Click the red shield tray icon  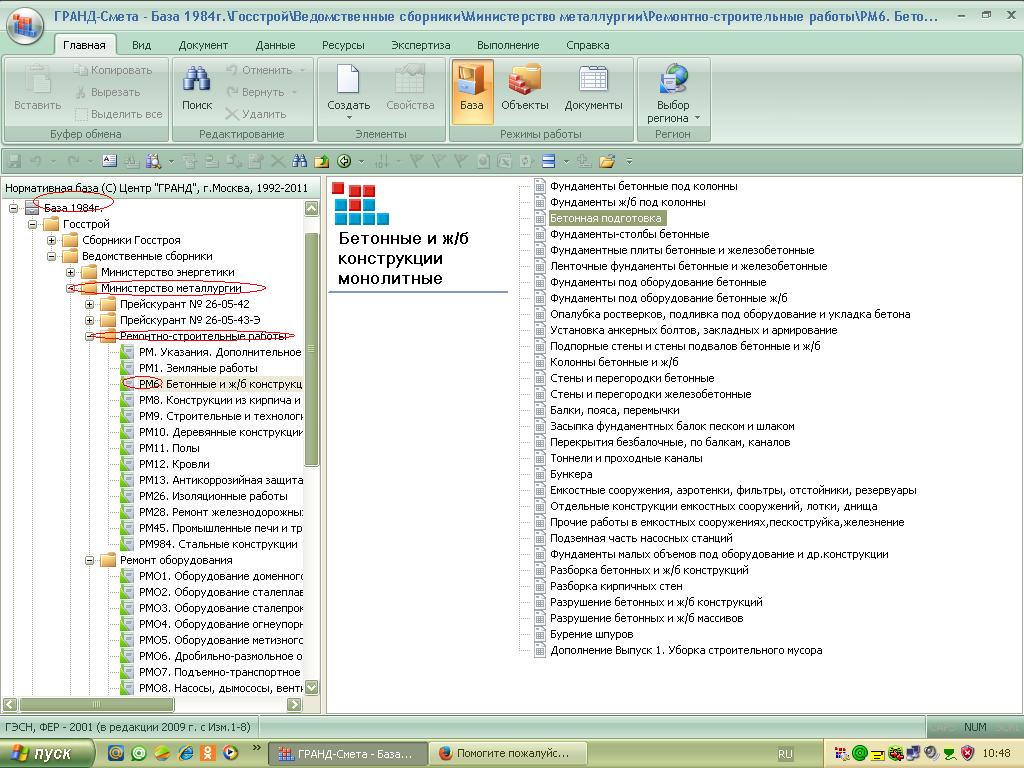968,753
